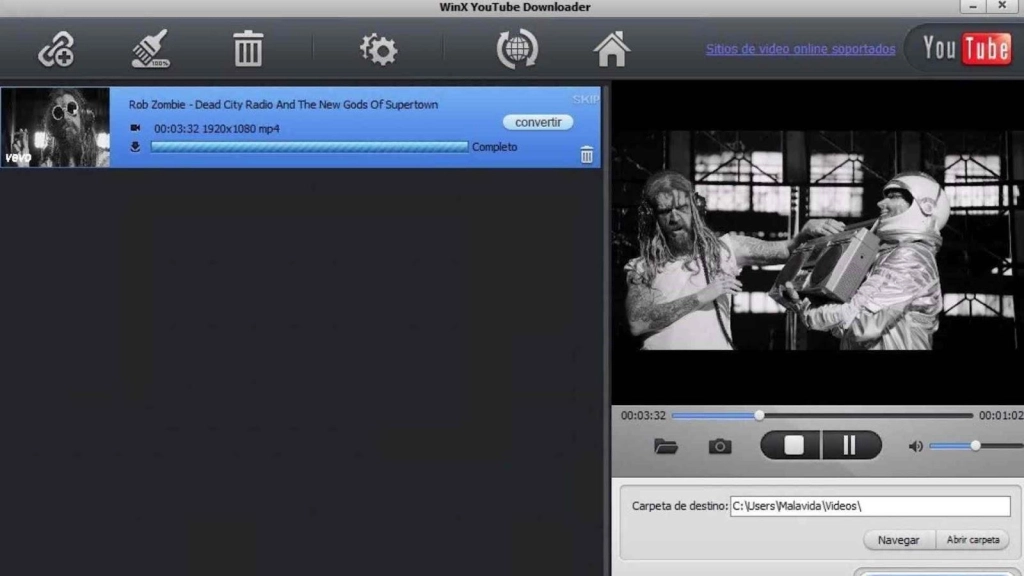Click the download progress bar marked Completo
Image resolution: width=1024 pixels, height=576 pixels.
pos(309,147)
